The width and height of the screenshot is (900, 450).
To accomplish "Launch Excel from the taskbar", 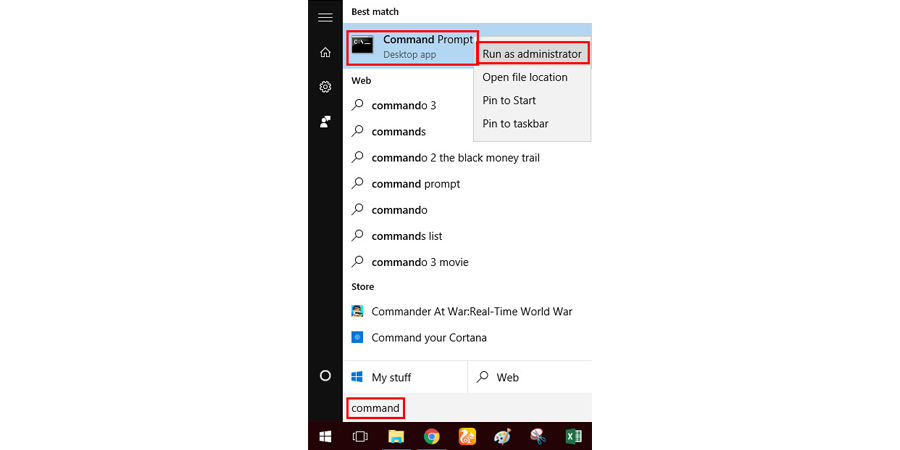I will pyautogui.click(x=574, y=436).
